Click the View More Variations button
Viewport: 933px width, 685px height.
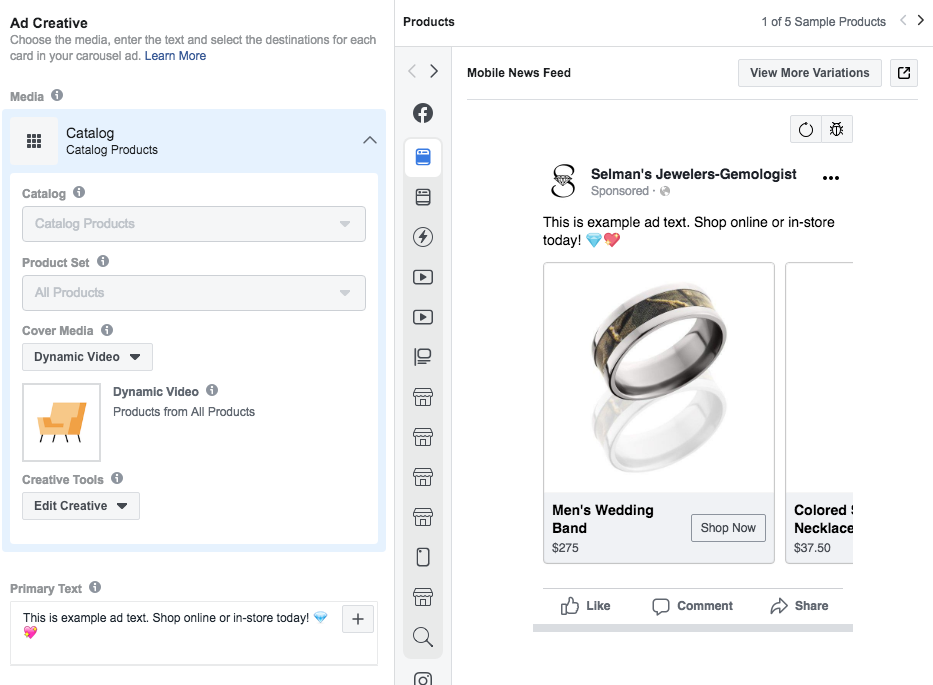(810, 73)
